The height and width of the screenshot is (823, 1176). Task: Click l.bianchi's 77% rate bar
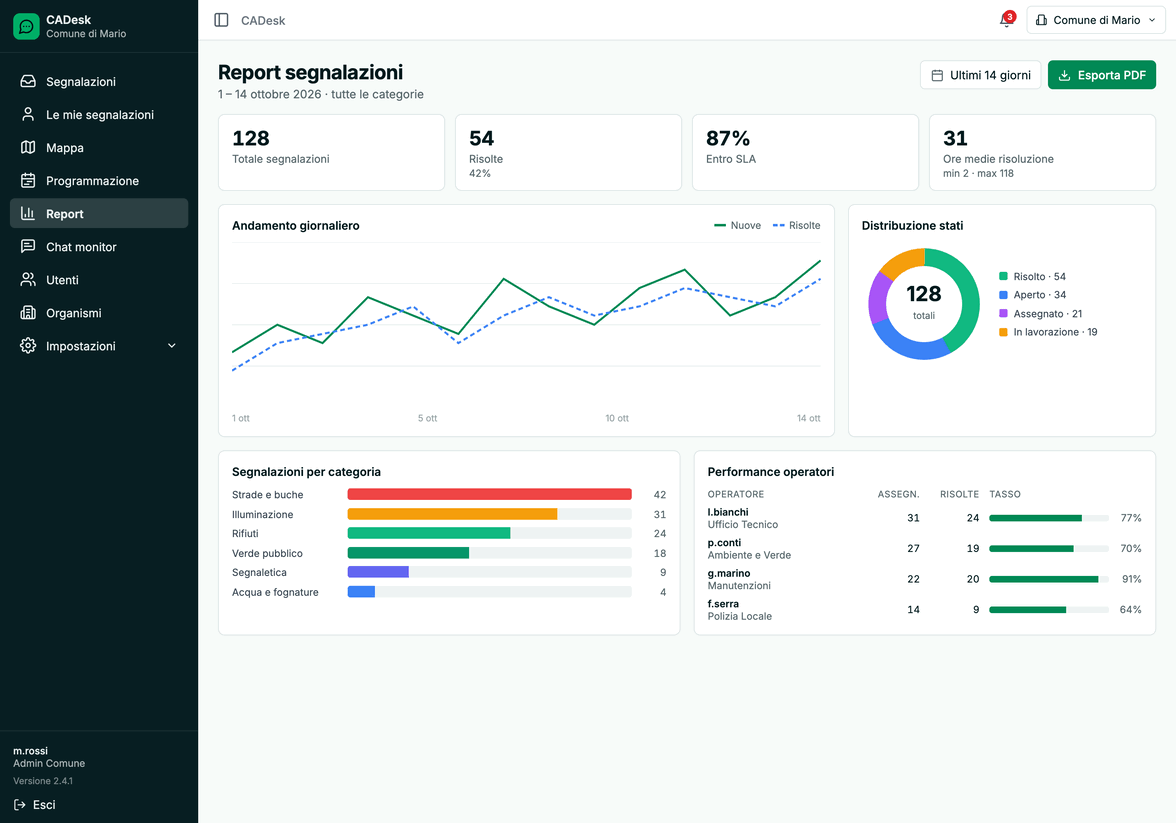click(1048, 518)
